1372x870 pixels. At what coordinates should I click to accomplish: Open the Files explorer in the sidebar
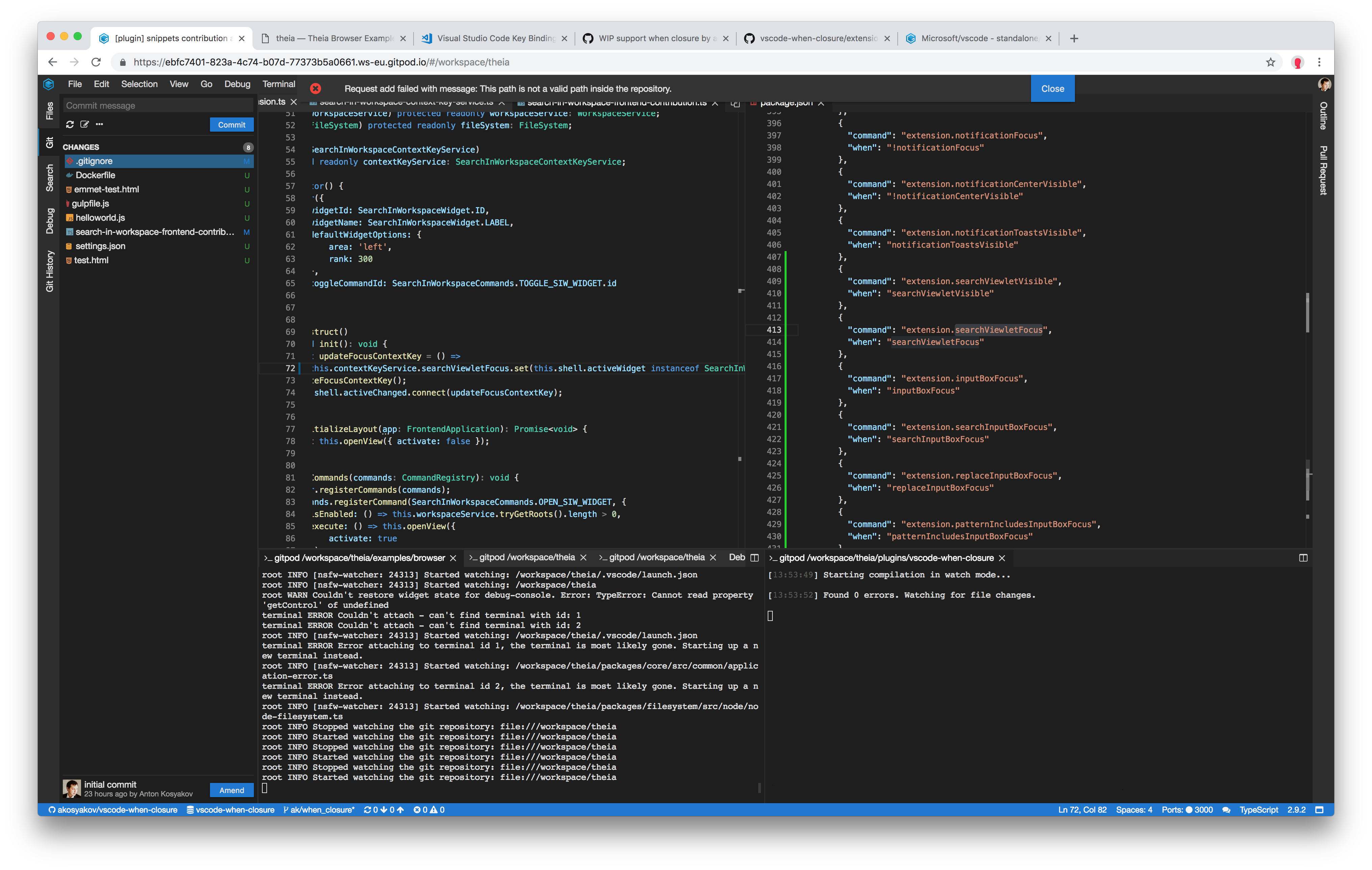click(x=49, y=110)
